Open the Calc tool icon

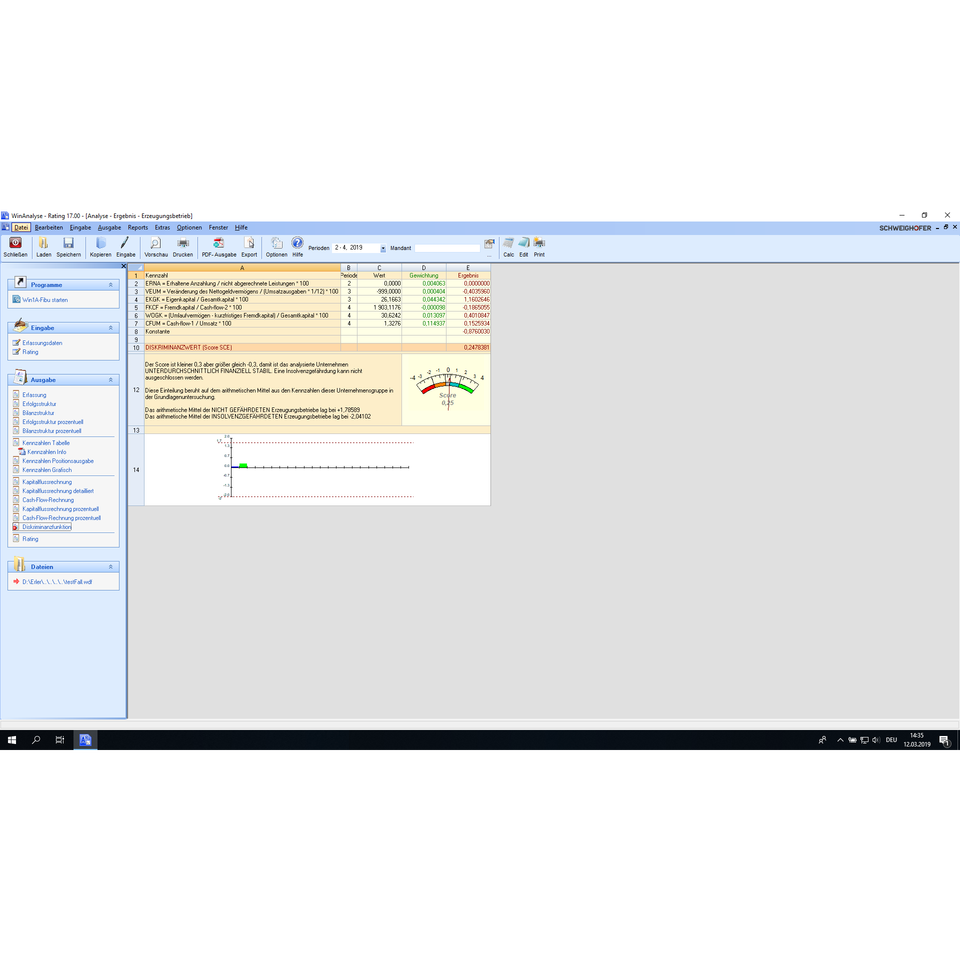click(x=508, y=243)
